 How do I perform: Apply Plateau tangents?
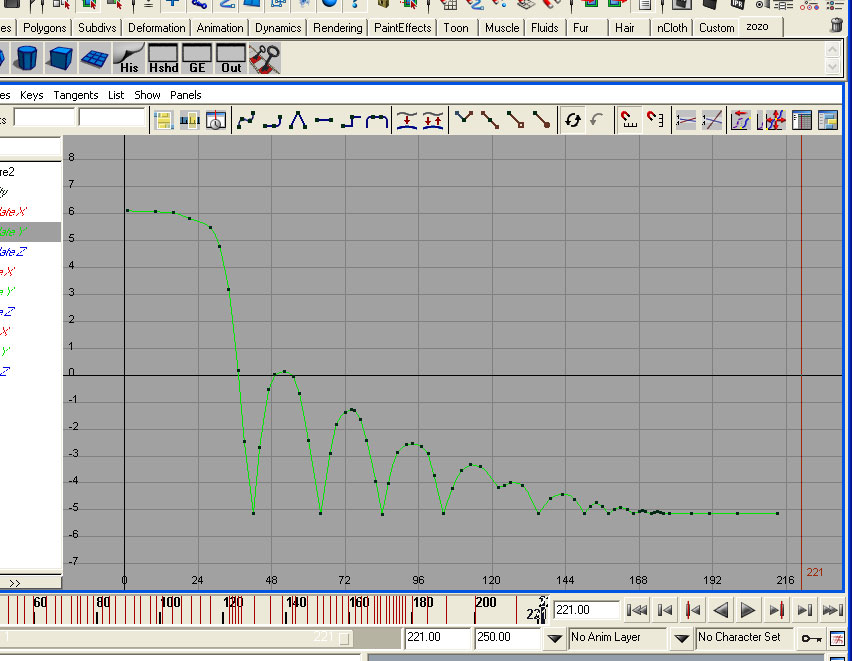tap(377, 120)
